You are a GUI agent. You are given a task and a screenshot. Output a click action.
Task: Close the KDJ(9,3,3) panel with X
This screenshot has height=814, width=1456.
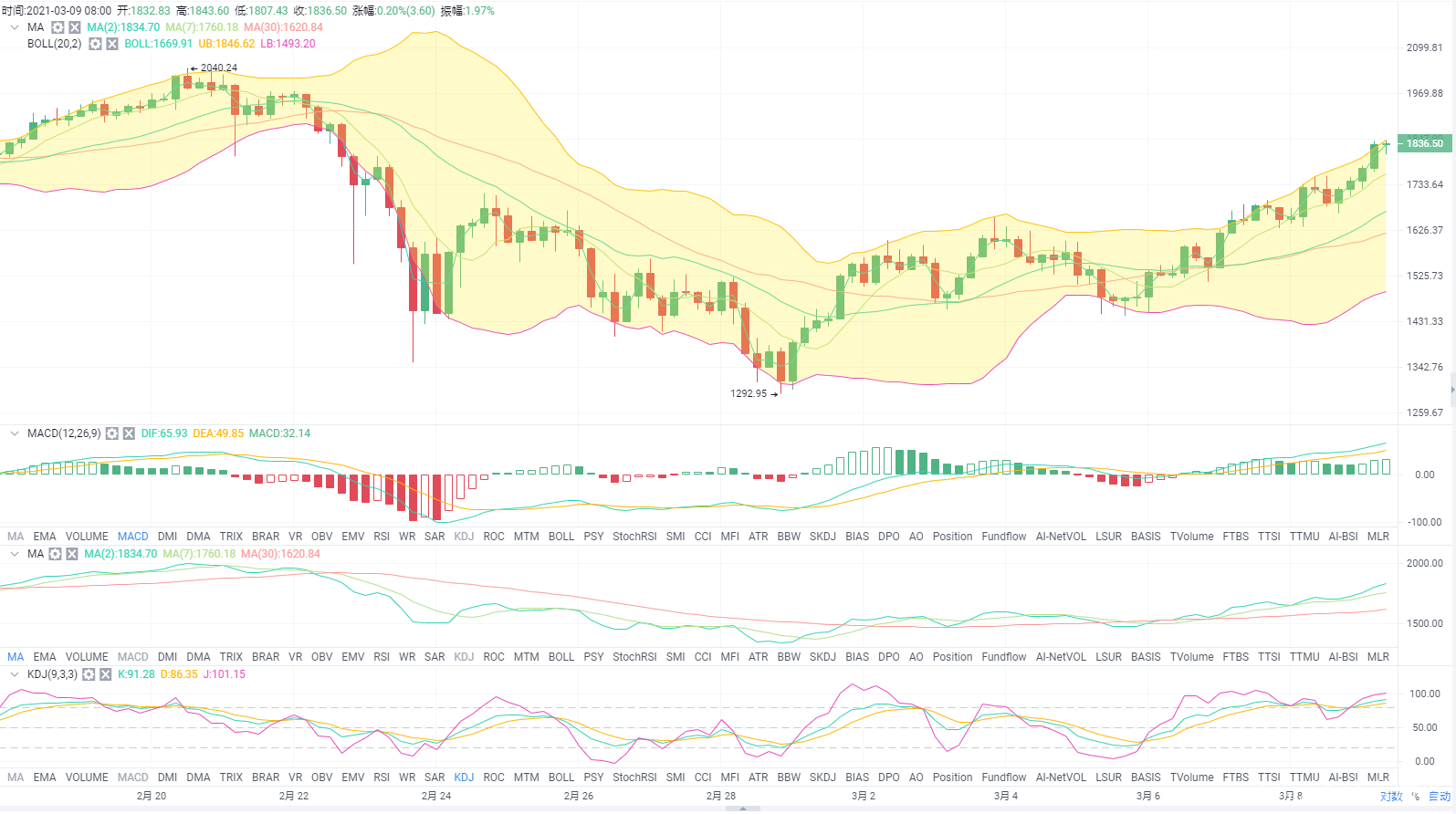click(106, 674)
